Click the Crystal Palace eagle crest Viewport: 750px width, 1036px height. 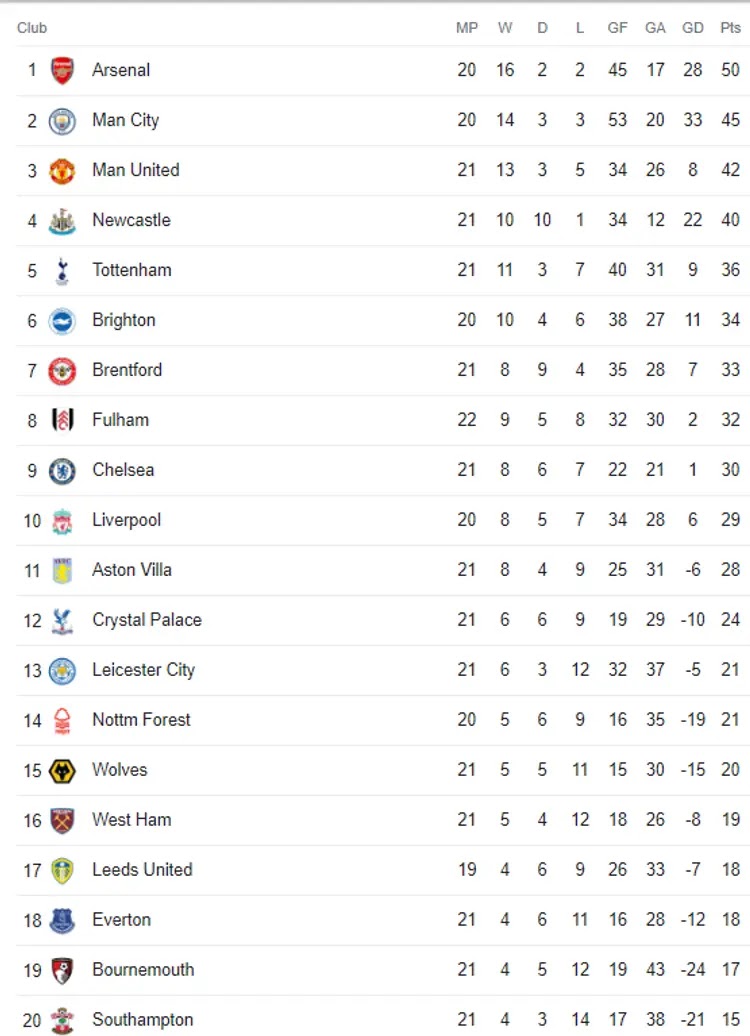62,621
